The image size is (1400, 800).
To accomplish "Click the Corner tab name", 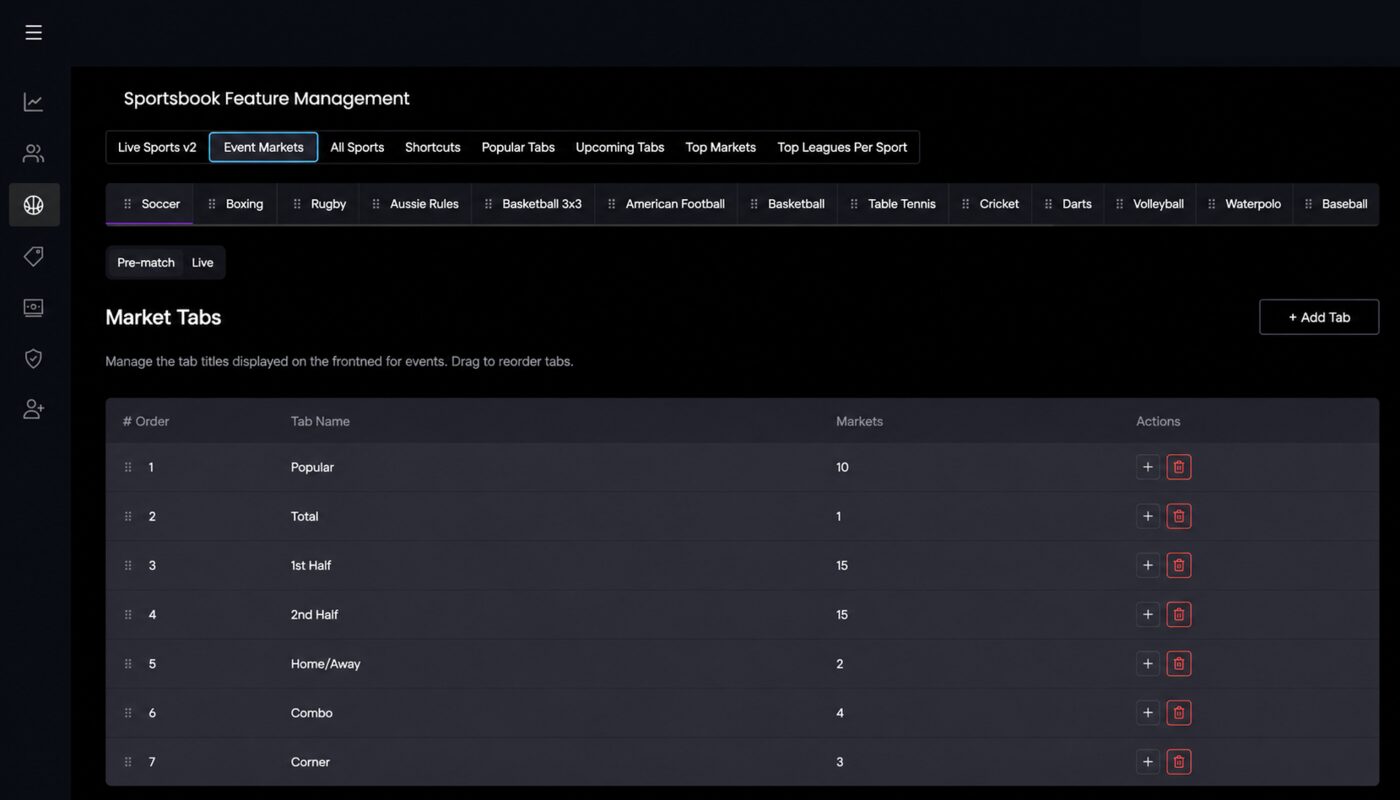I will point(310,762).
